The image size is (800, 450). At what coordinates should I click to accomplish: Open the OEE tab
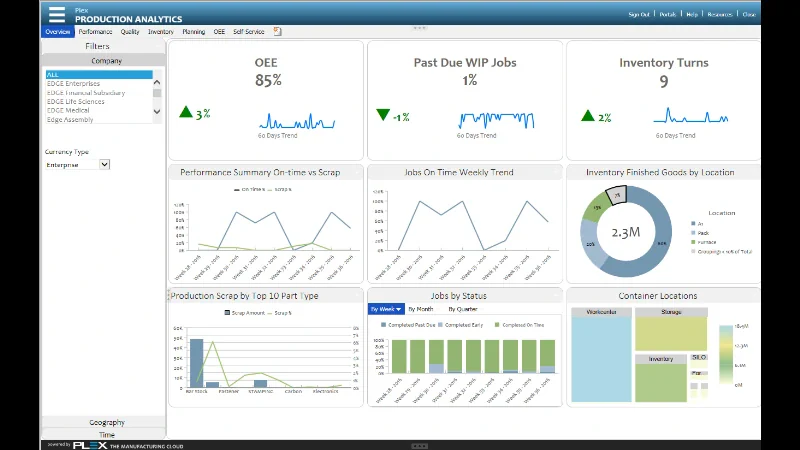click(x=219, y=32)
